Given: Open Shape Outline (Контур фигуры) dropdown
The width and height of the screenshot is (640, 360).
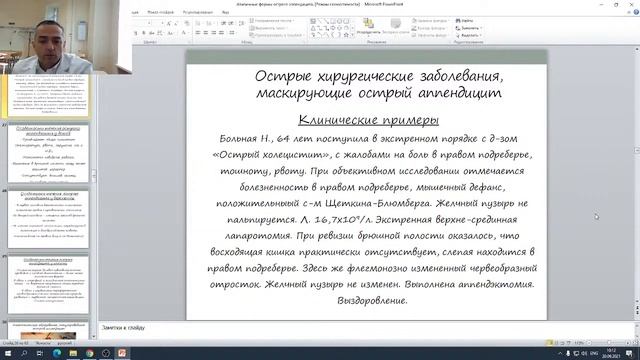Looking at the screenshot, I should pos(429,28).
